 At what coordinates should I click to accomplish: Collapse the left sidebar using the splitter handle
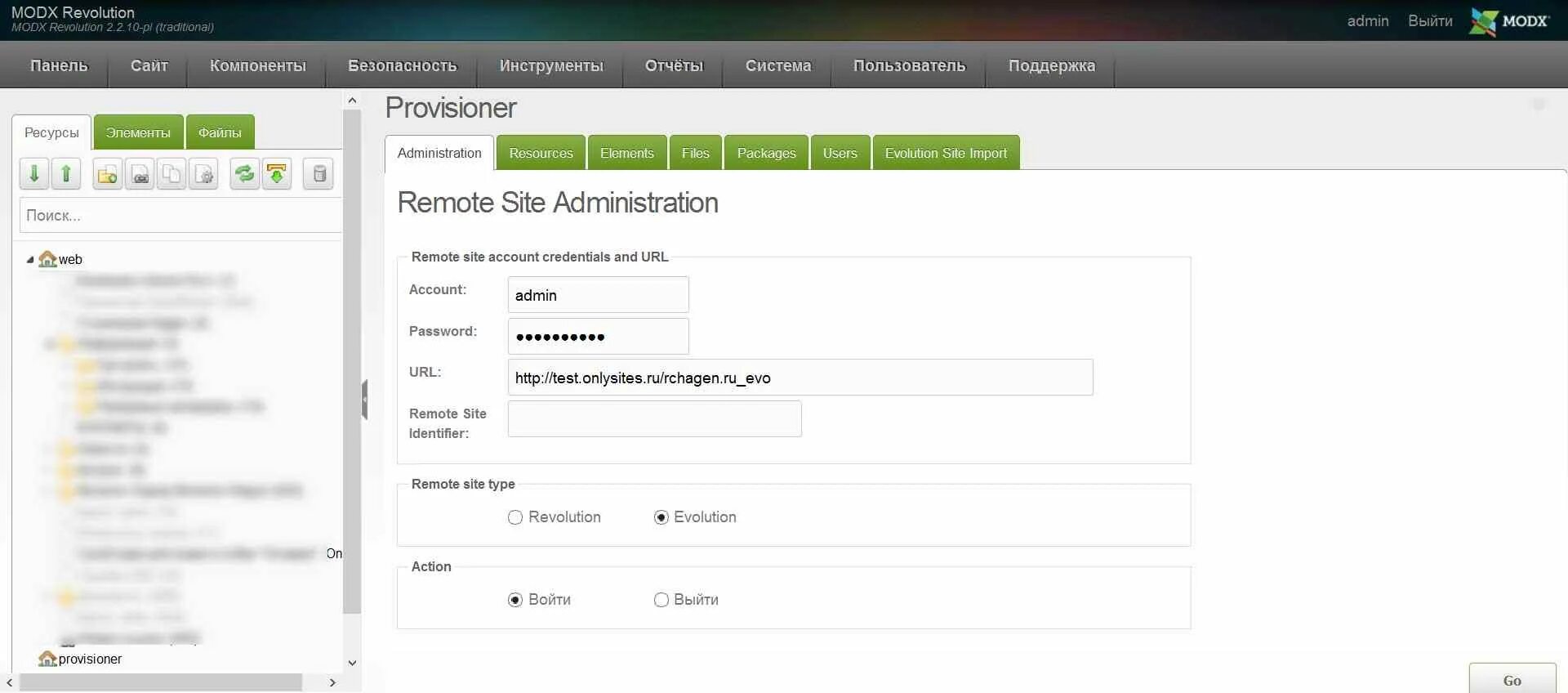coord(364,400)
